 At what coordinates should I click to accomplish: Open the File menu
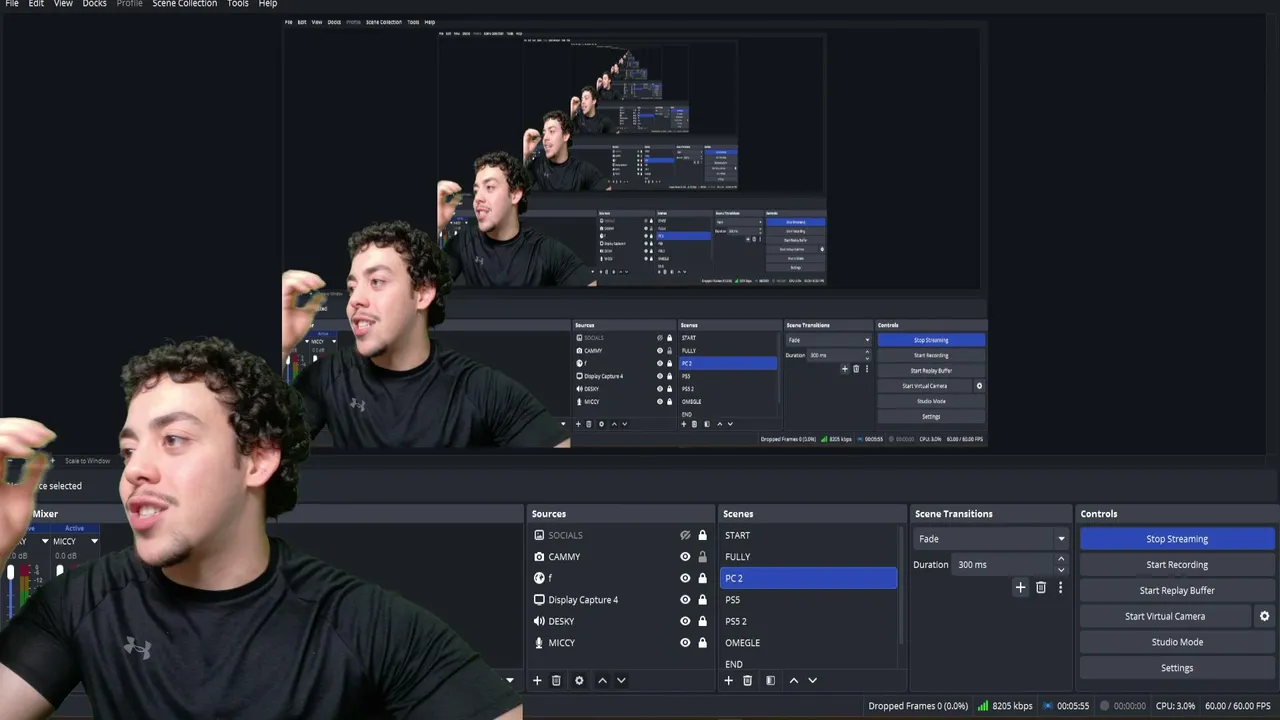click(12, 4)
